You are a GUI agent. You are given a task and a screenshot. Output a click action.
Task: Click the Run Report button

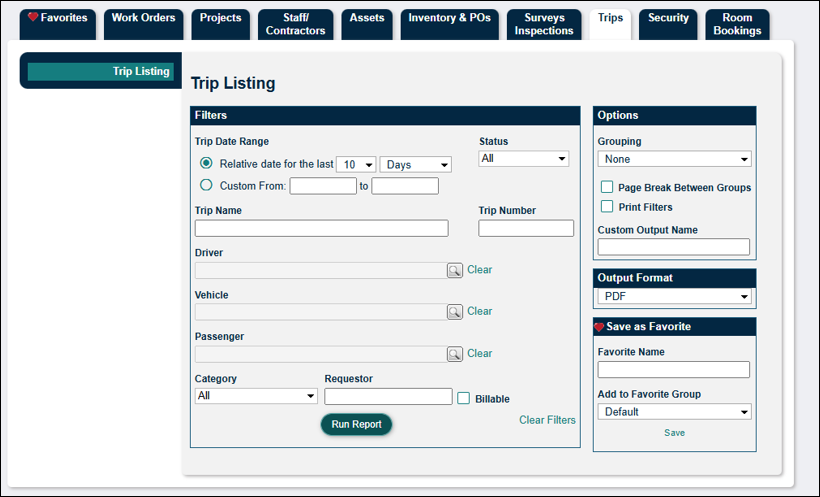pos(356,424)
